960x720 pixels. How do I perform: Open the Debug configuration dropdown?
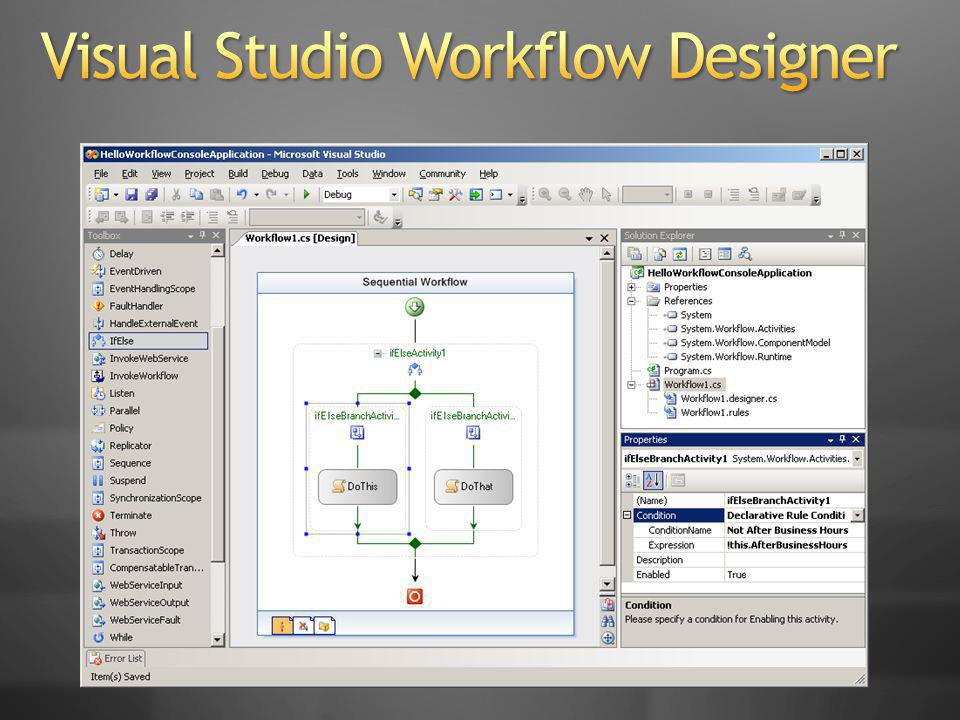pyautogui.click(x=394, y=195)
